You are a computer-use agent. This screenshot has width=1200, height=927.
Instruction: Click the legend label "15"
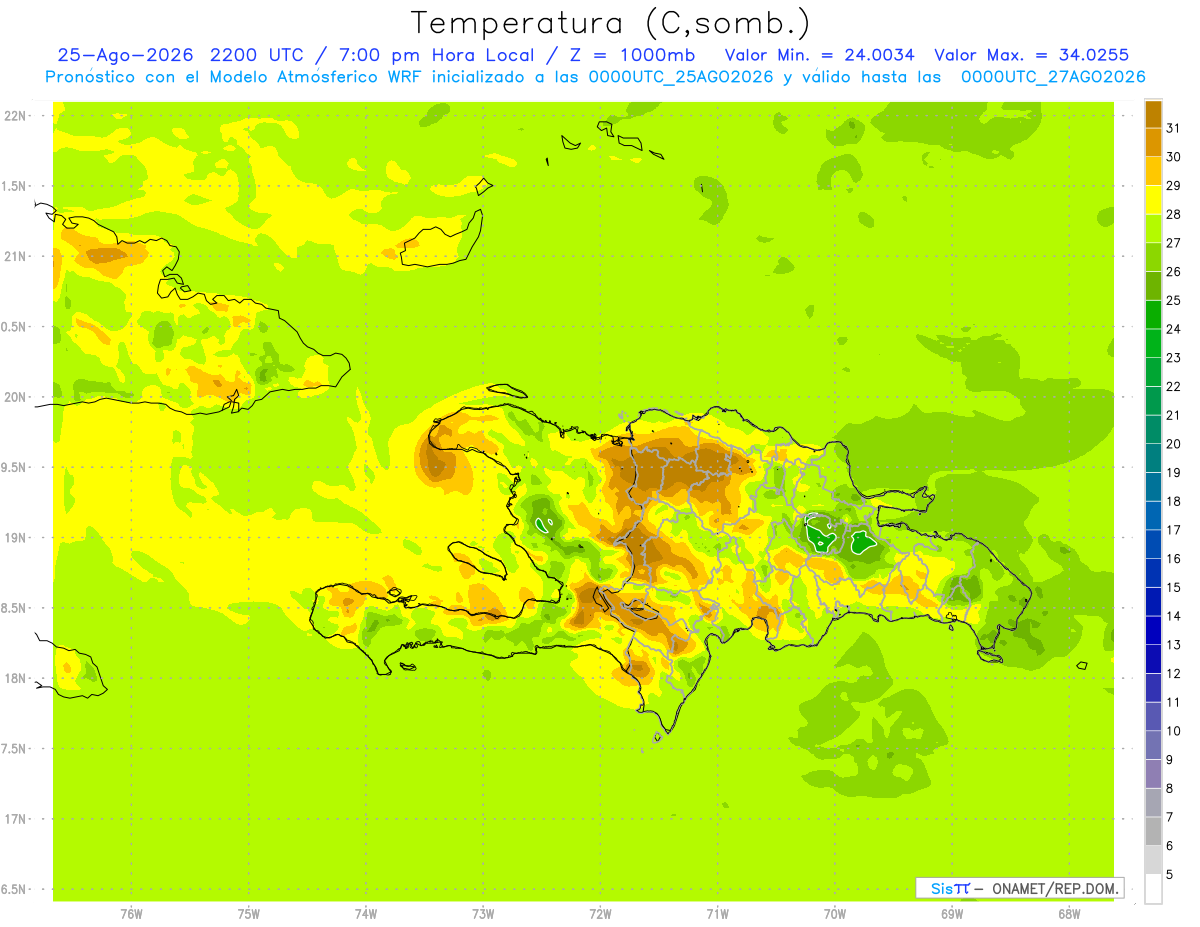[1174, 587]
